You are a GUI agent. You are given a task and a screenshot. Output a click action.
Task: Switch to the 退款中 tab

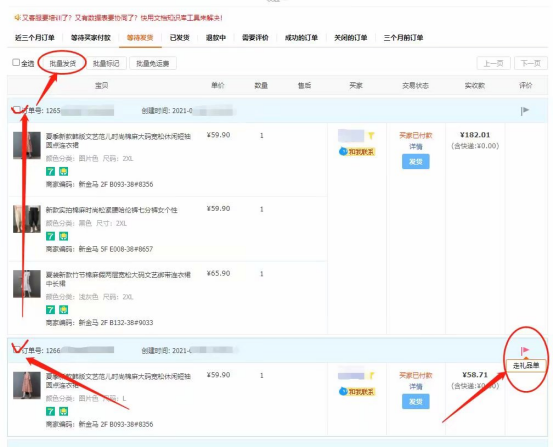coord(216,37)
